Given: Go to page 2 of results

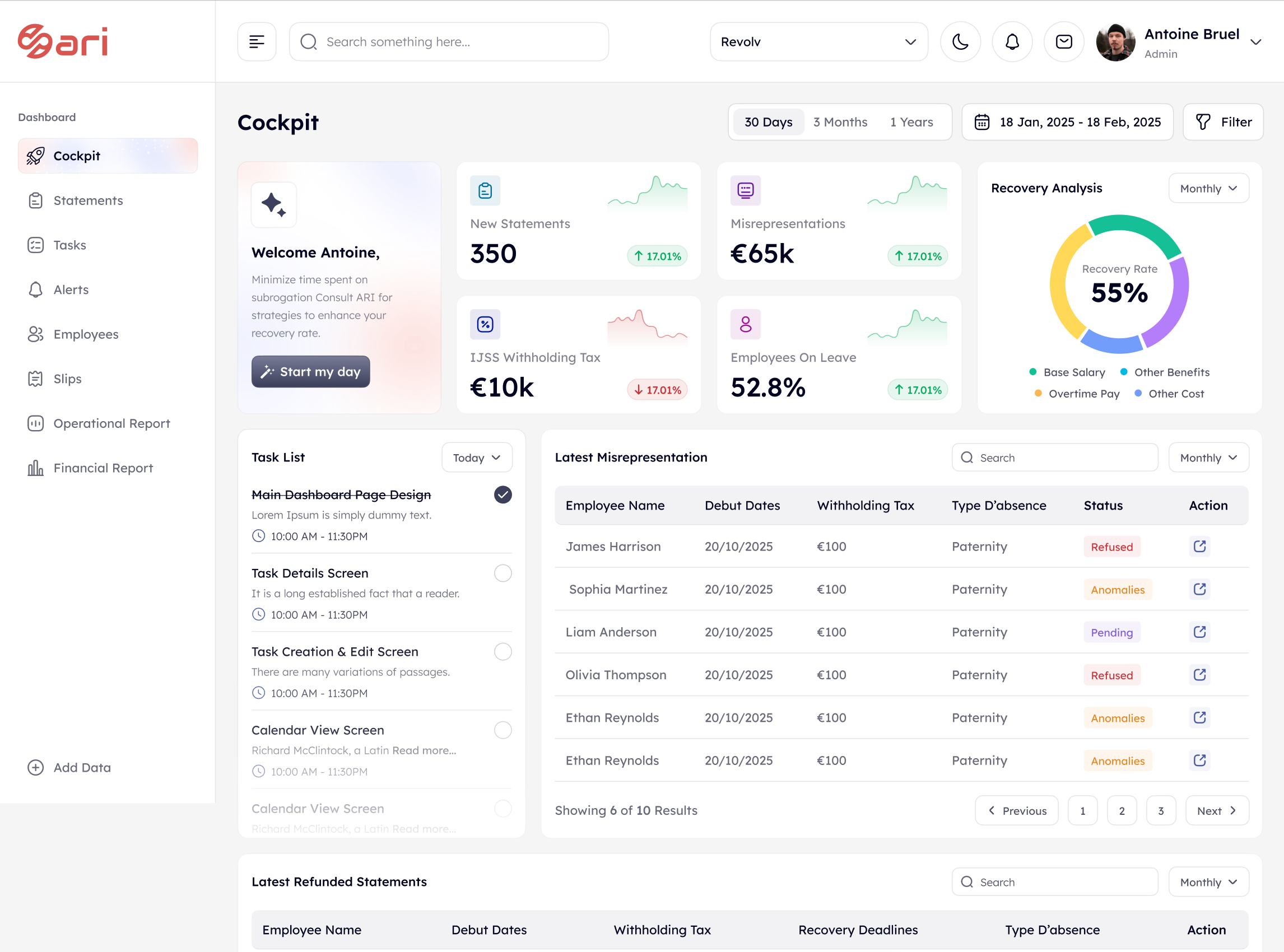Looking at the screenshot, I should [x=1122, y=811].
